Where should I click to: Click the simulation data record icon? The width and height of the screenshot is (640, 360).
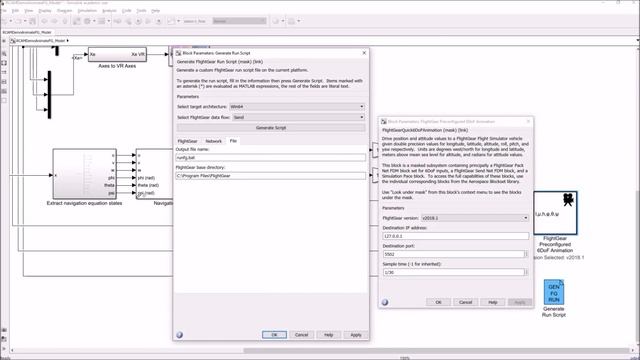coord(171,21)
